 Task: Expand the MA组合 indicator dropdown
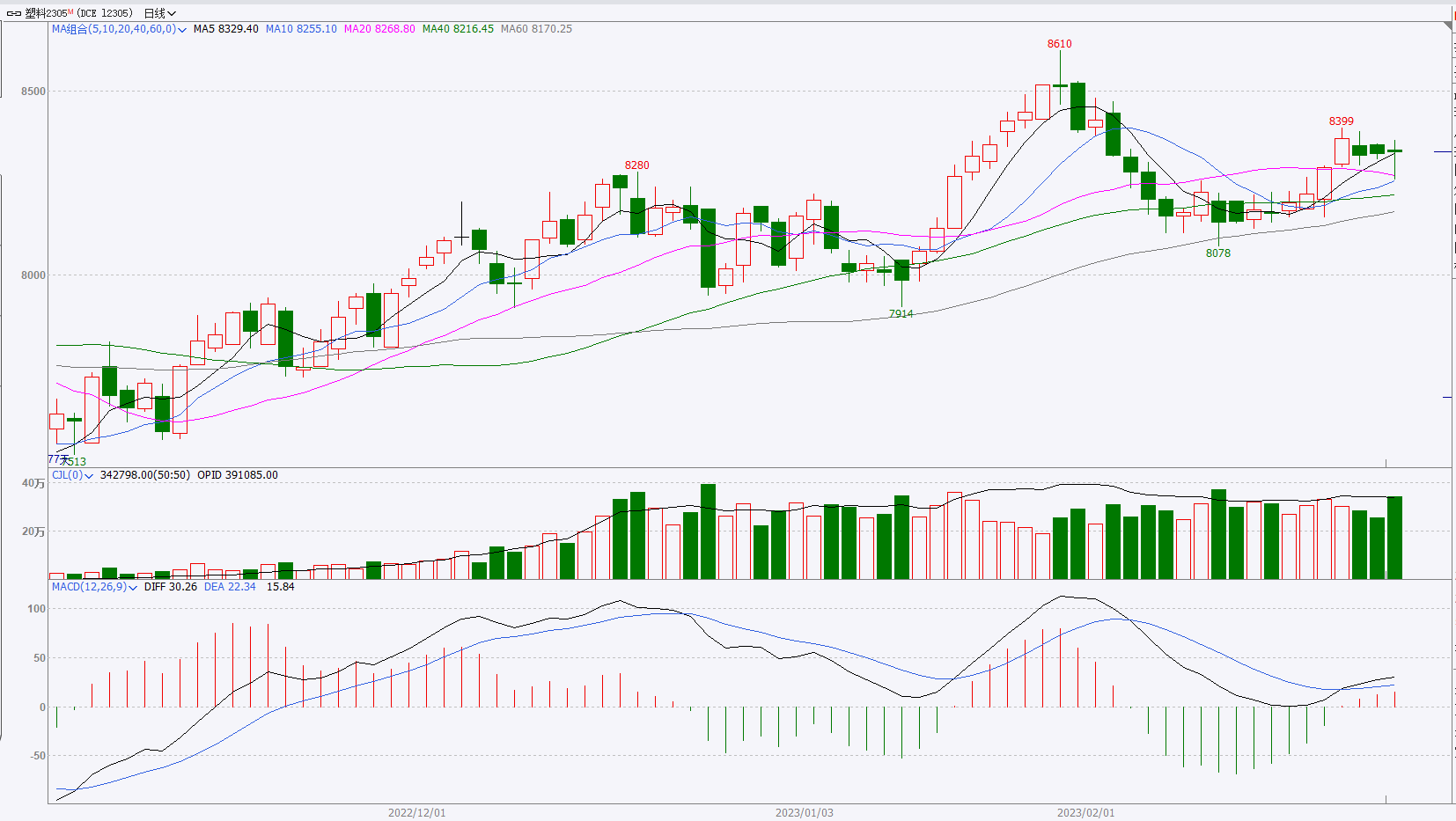pos(182,30)
